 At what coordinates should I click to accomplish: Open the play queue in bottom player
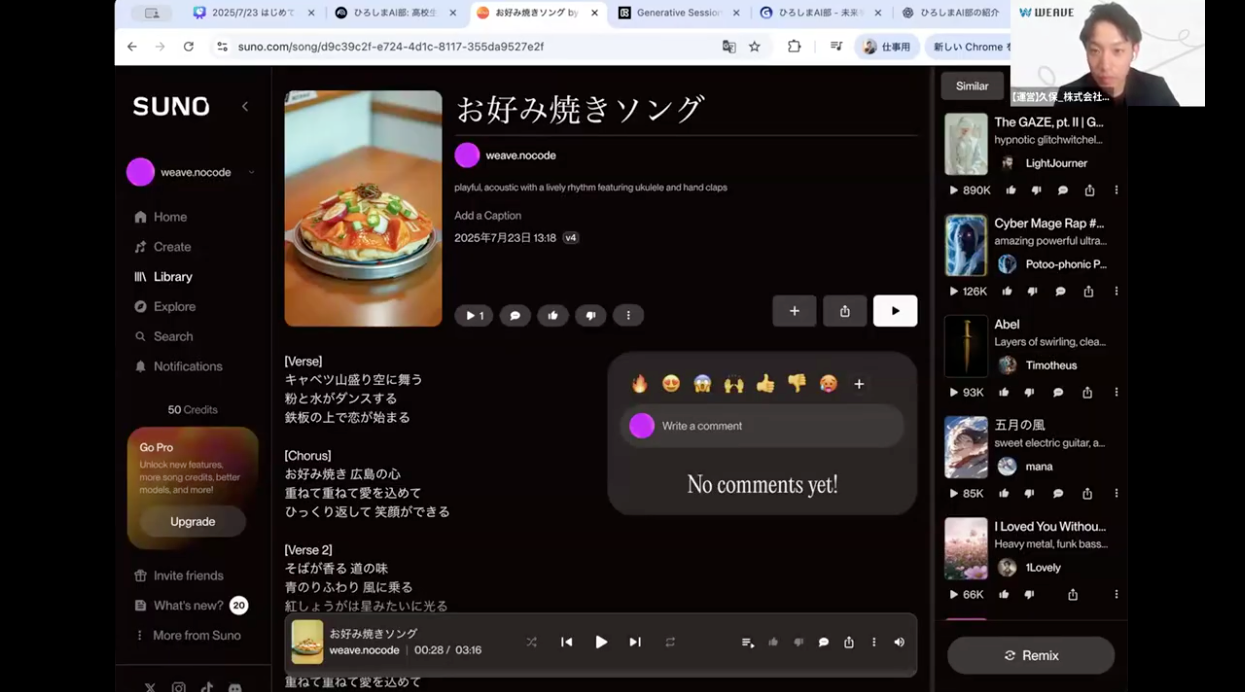pyautogui.click(x=748, y=642)
